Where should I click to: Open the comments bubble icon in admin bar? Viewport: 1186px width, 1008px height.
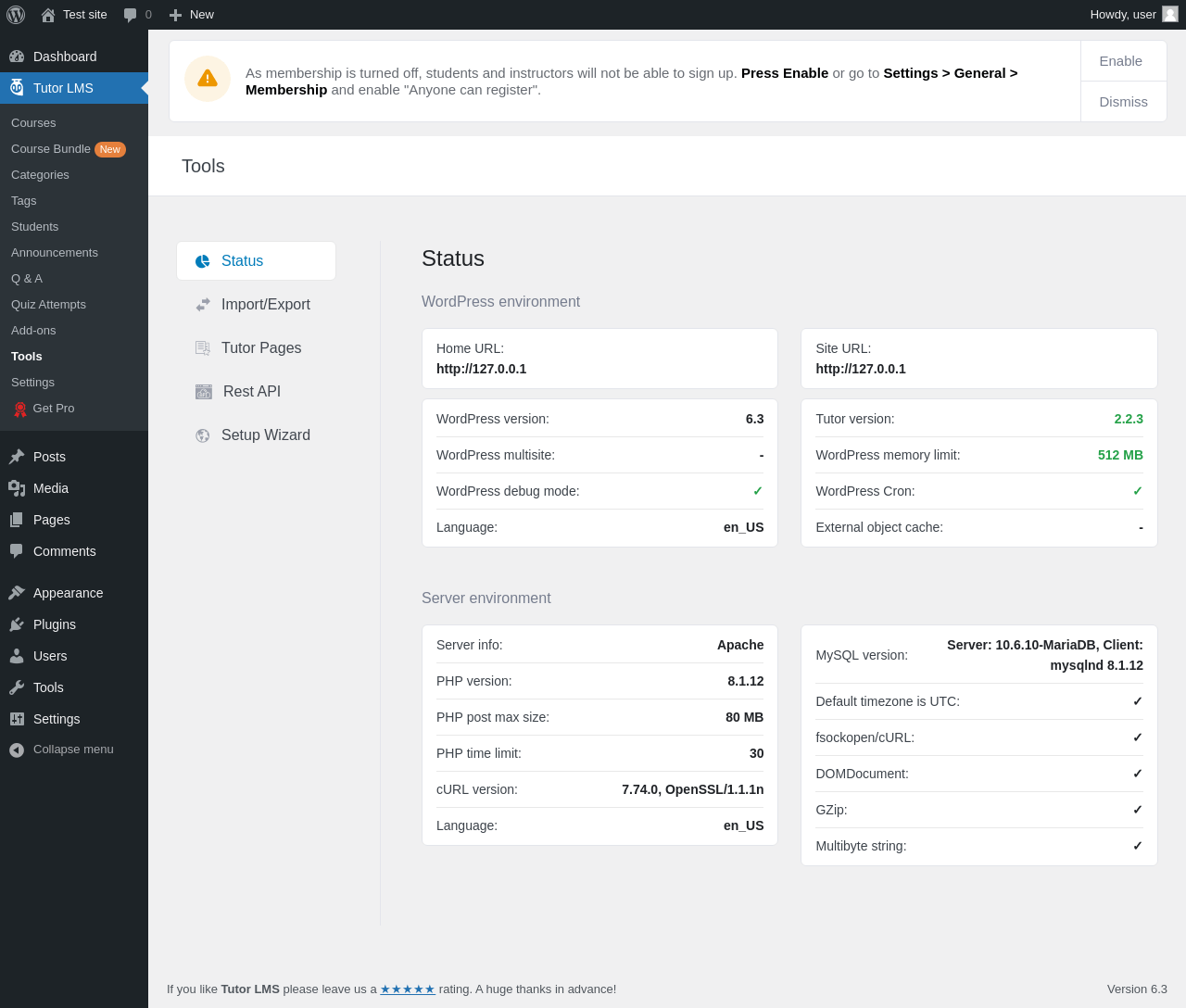[x=131, y=15]
